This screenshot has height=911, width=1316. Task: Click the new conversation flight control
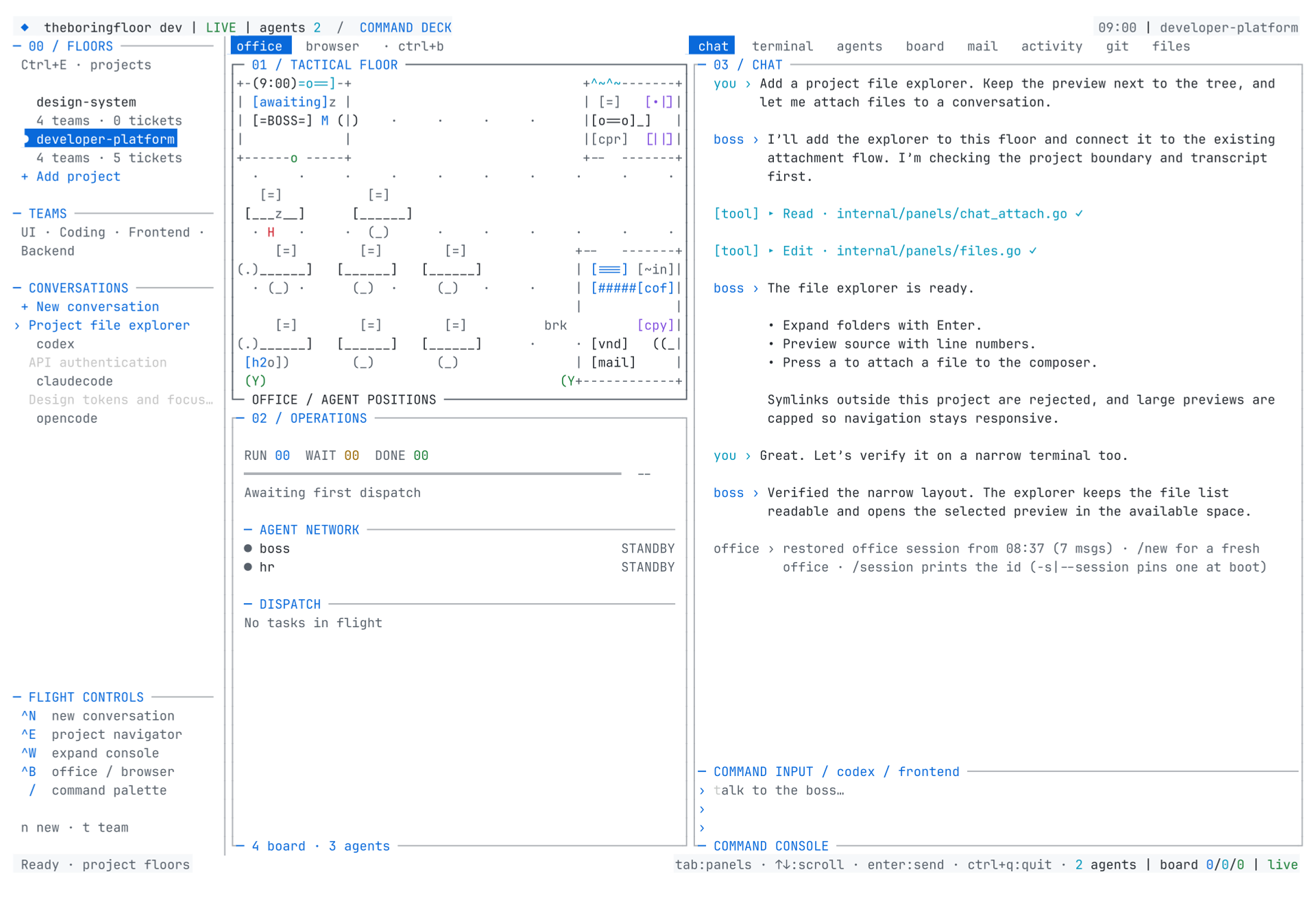[97, 716]
